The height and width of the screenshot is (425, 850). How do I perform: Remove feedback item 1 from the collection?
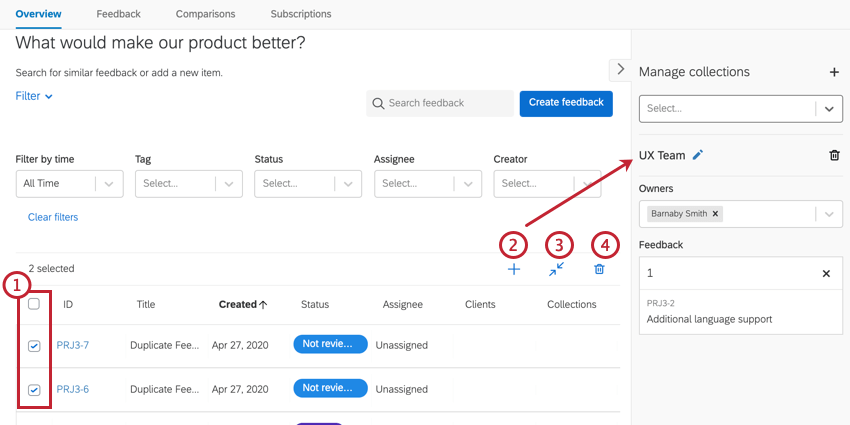coord(826,273)
